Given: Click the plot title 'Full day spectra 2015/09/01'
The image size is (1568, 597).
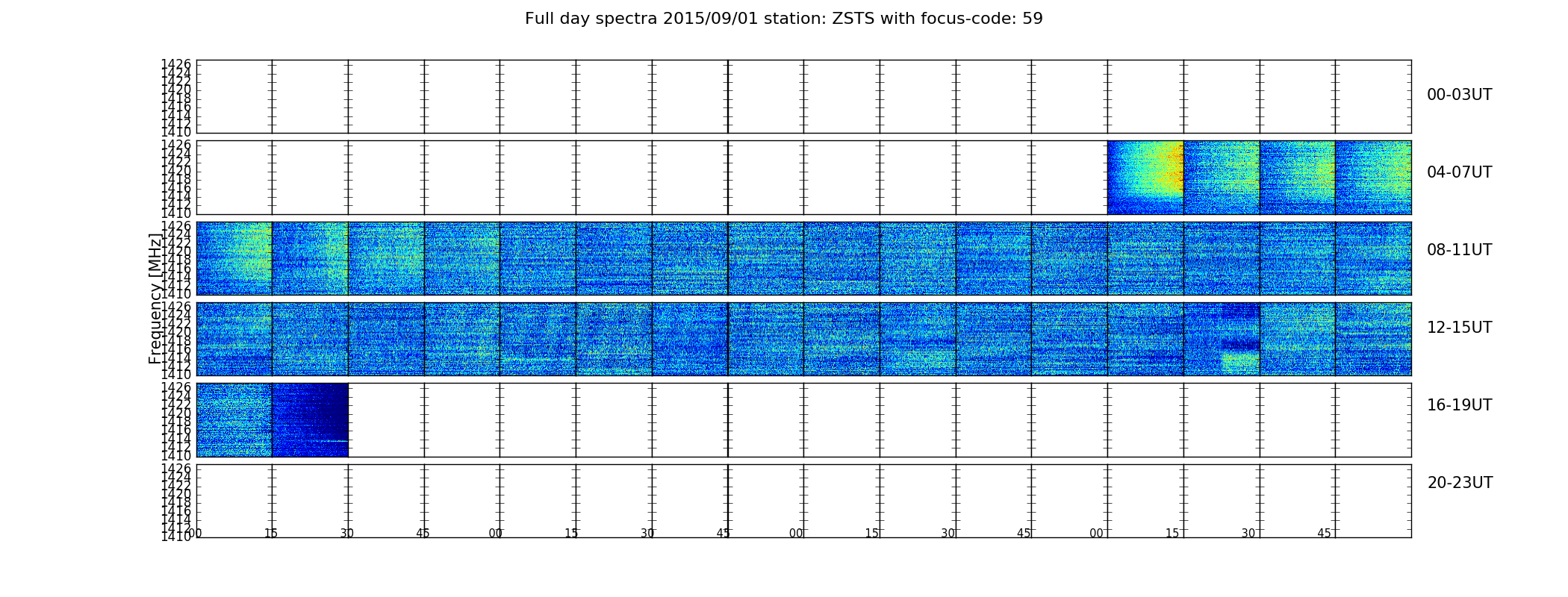Looking at the screenshot, I should coord(783,19).
